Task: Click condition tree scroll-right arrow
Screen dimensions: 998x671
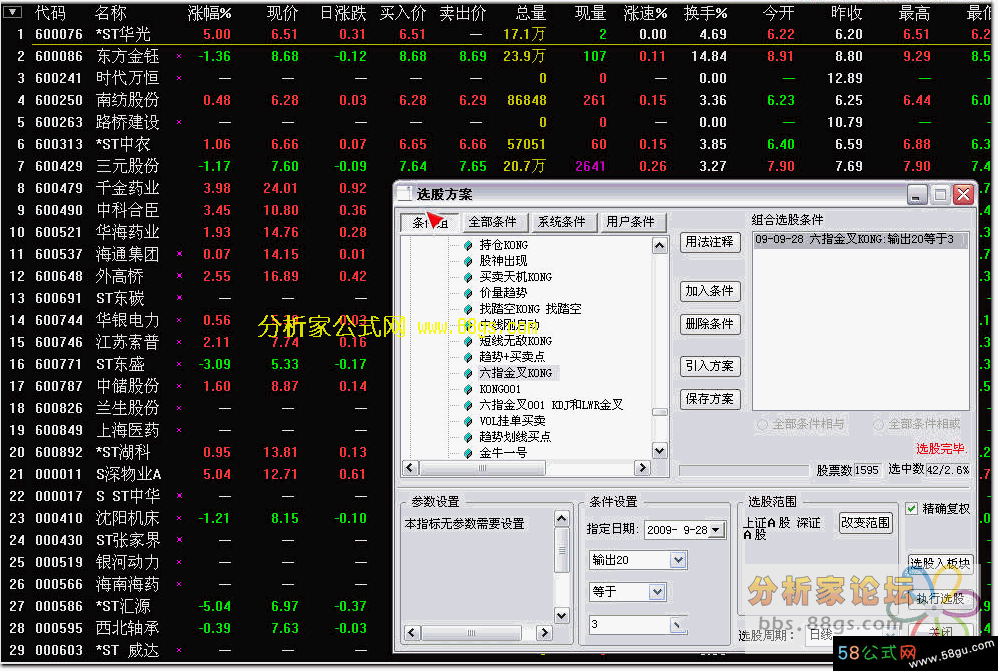Action: tap(642, 468)
